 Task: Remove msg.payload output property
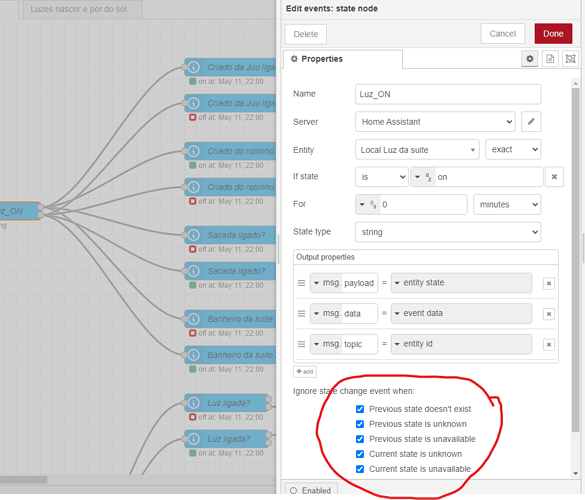coord(549,284)
